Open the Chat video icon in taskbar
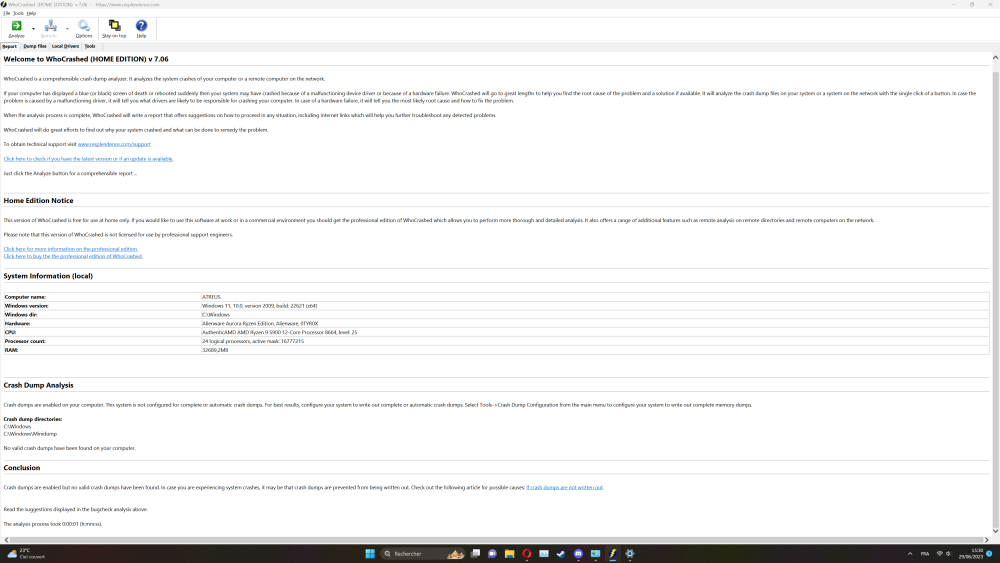 point(492,553)
